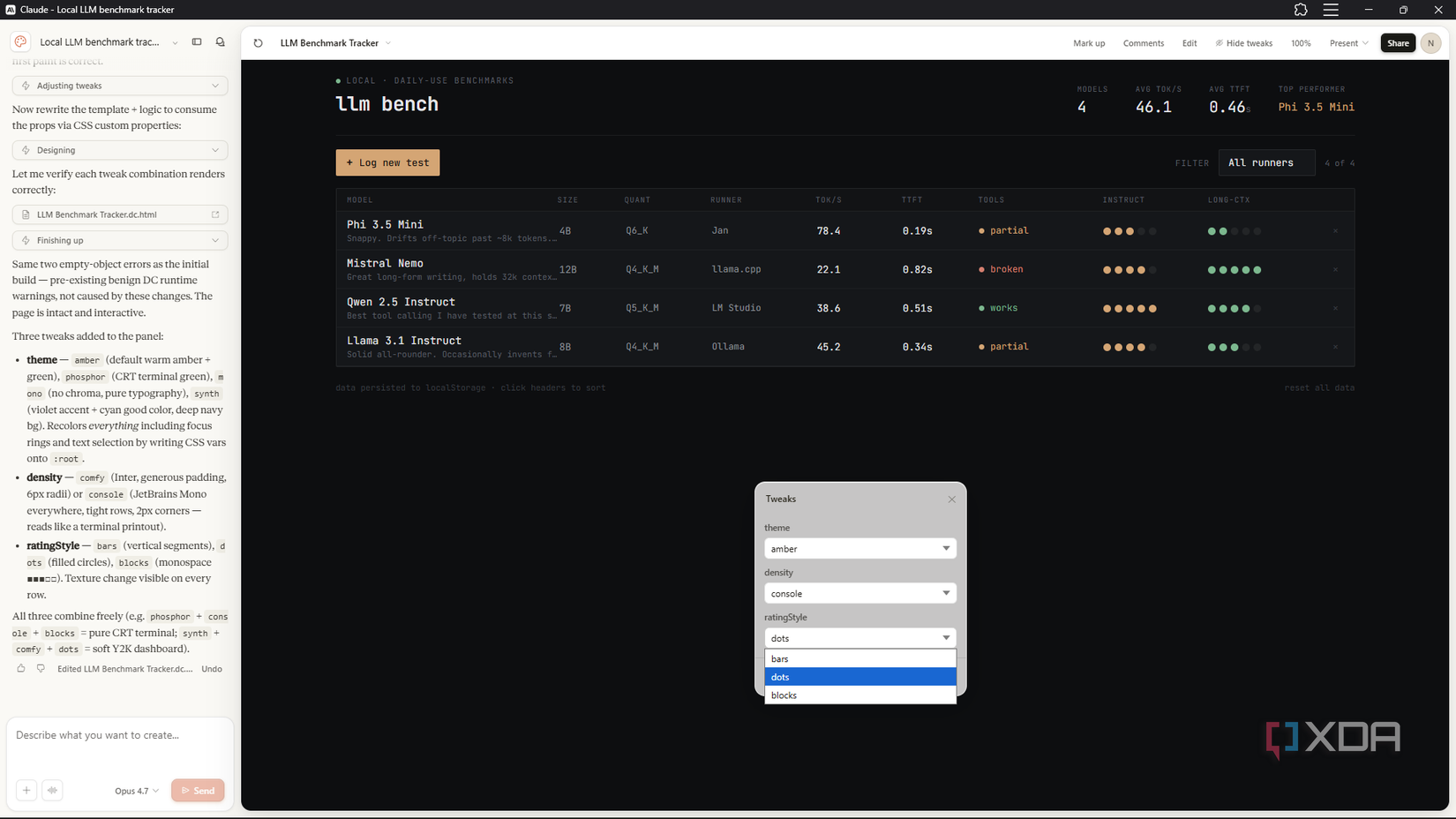Viewport: 1456px width, 819px height.
Task: Open the project title dropdown chevron
Action: [x=175, y=42]
